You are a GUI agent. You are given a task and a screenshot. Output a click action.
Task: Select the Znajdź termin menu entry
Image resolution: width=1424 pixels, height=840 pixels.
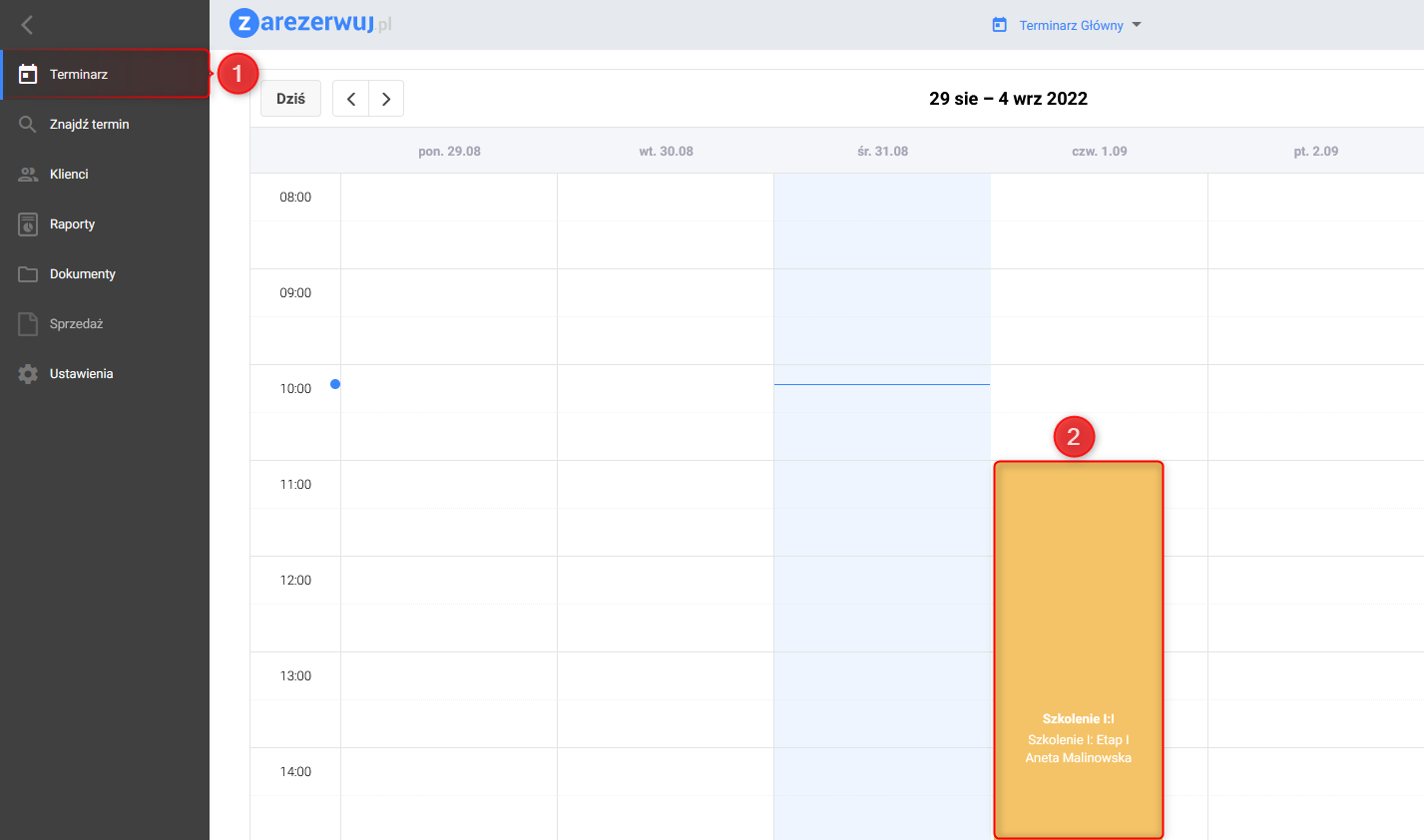point(90,125)
